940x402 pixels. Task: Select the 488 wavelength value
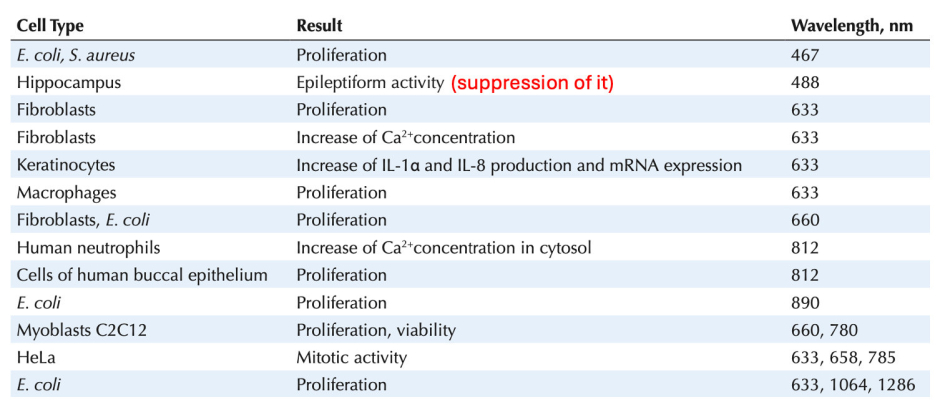805,83
